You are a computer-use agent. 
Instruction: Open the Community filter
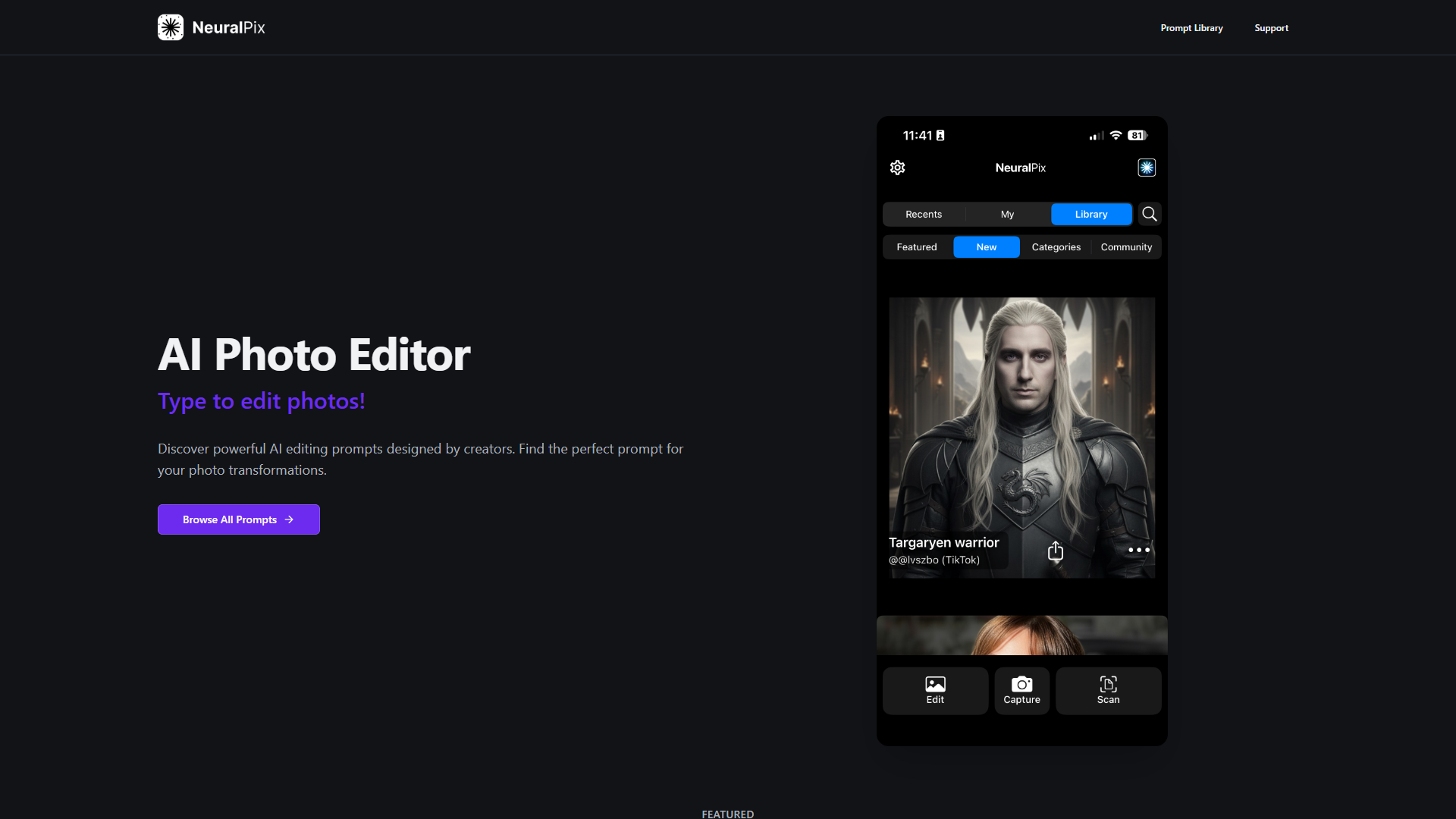click(x=1126, y=247)
